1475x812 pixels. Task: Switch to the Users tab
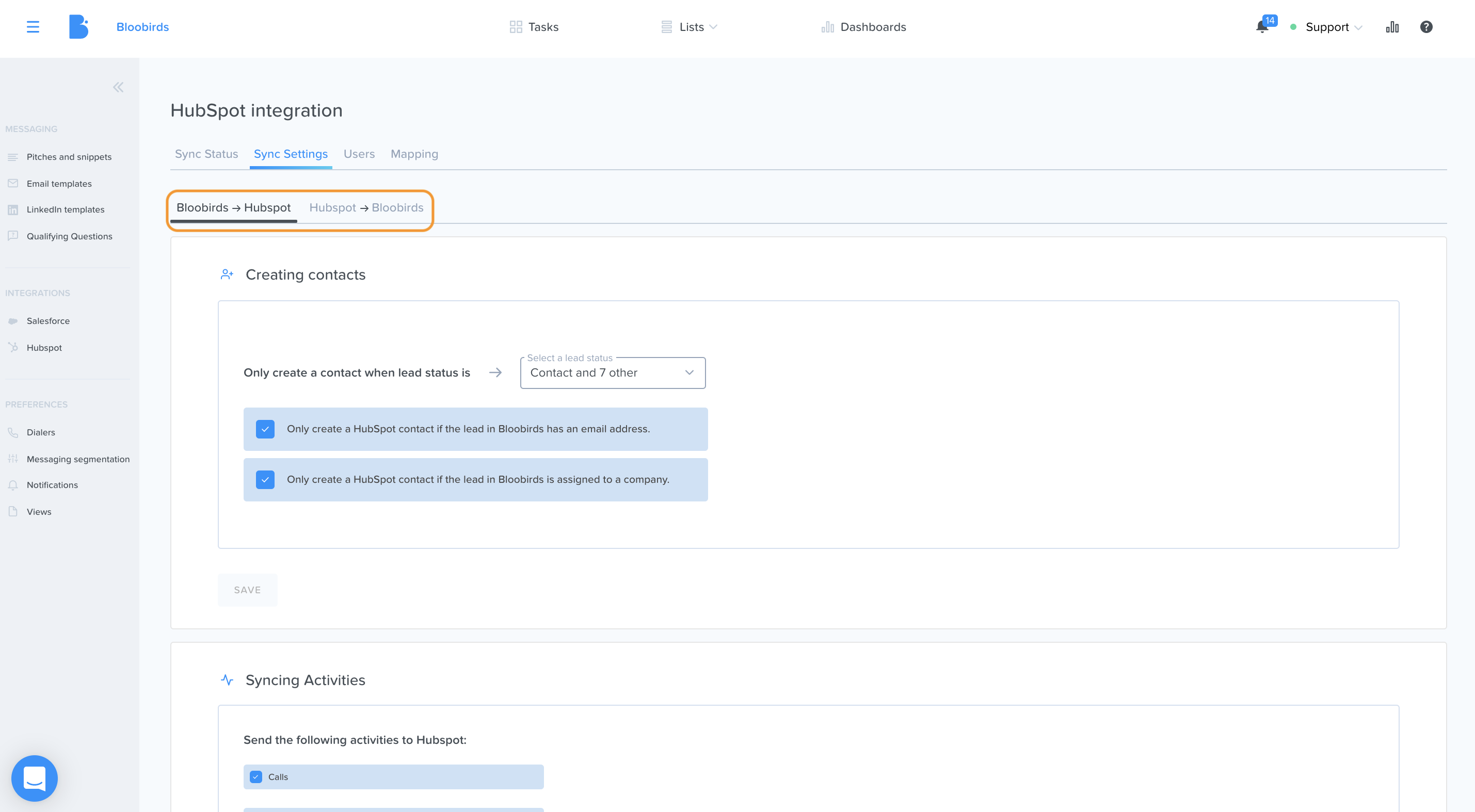pos(359,154)
